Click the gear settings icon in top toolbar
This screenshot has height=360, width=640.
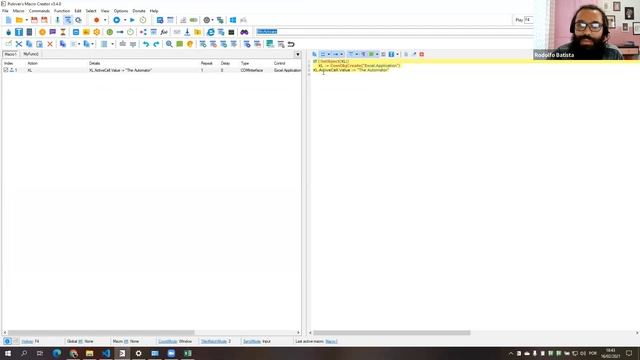tap(207, 20)
